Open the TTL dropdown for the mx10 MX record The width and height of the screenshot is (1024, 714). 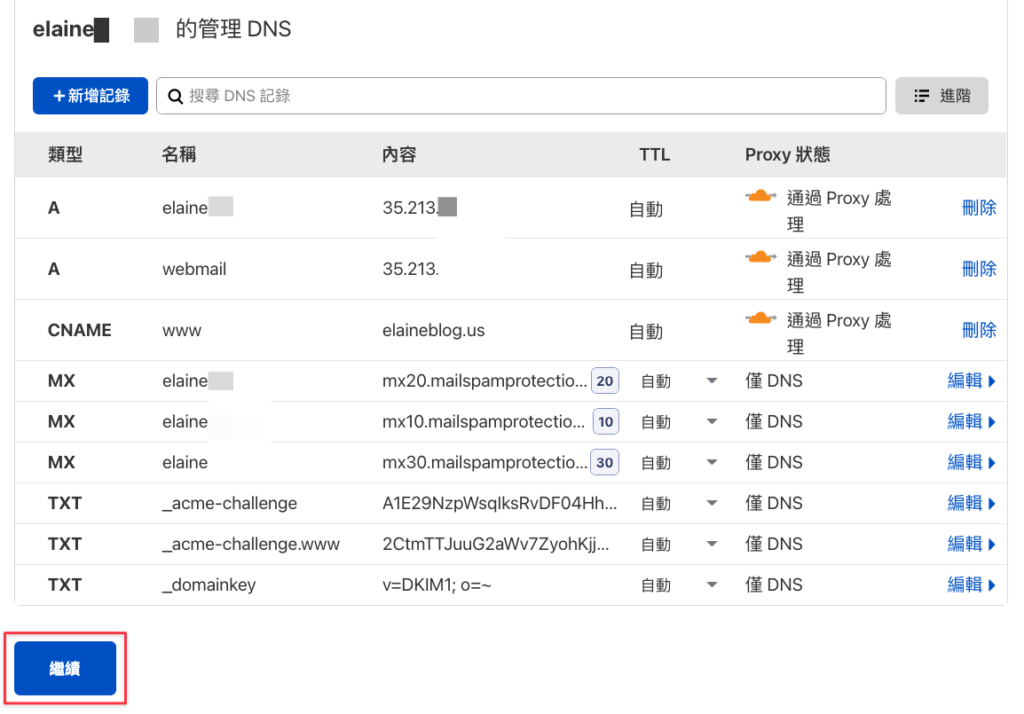(x=712, y=422)
